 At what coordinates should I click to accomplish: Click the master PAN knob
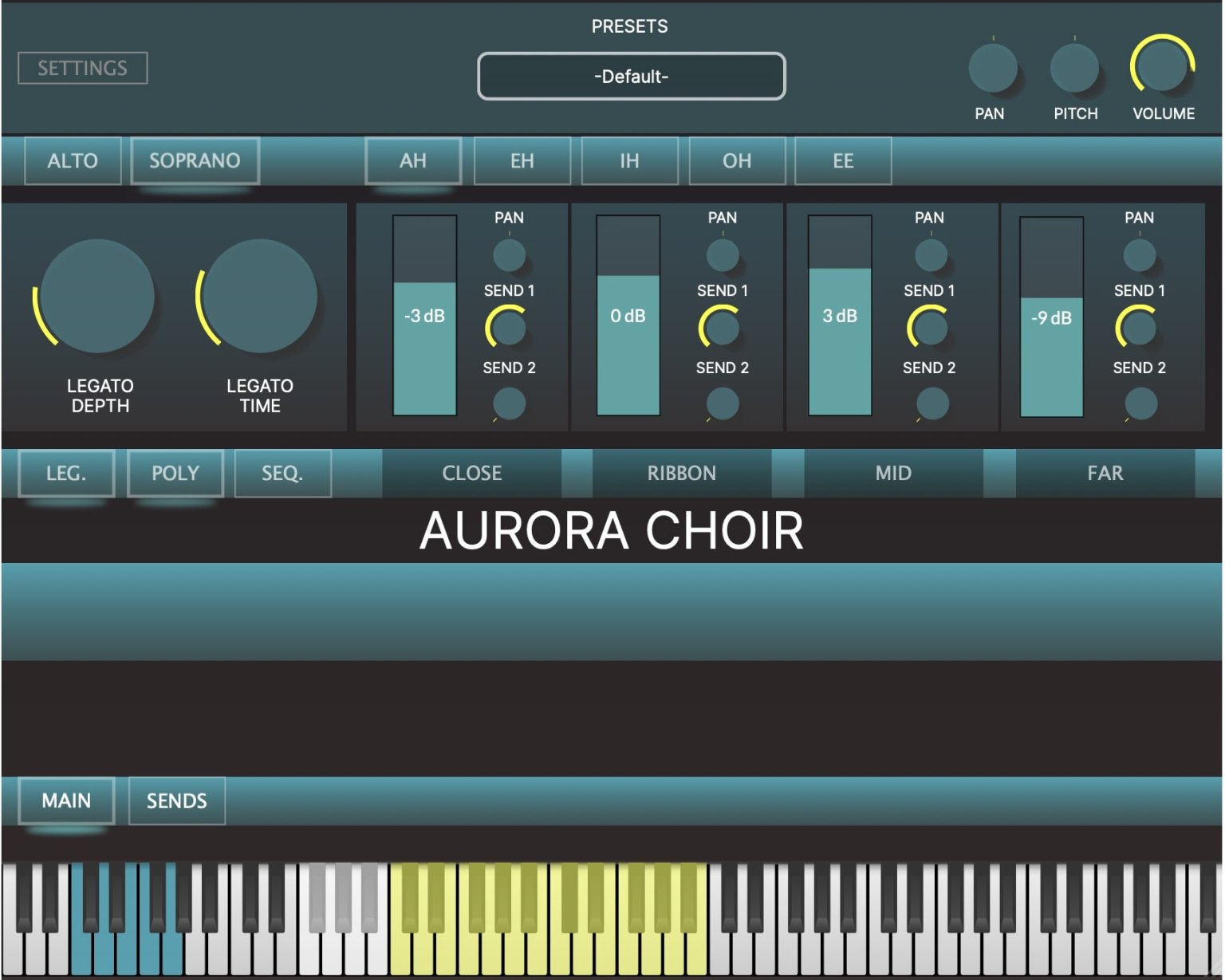(991, 68)
